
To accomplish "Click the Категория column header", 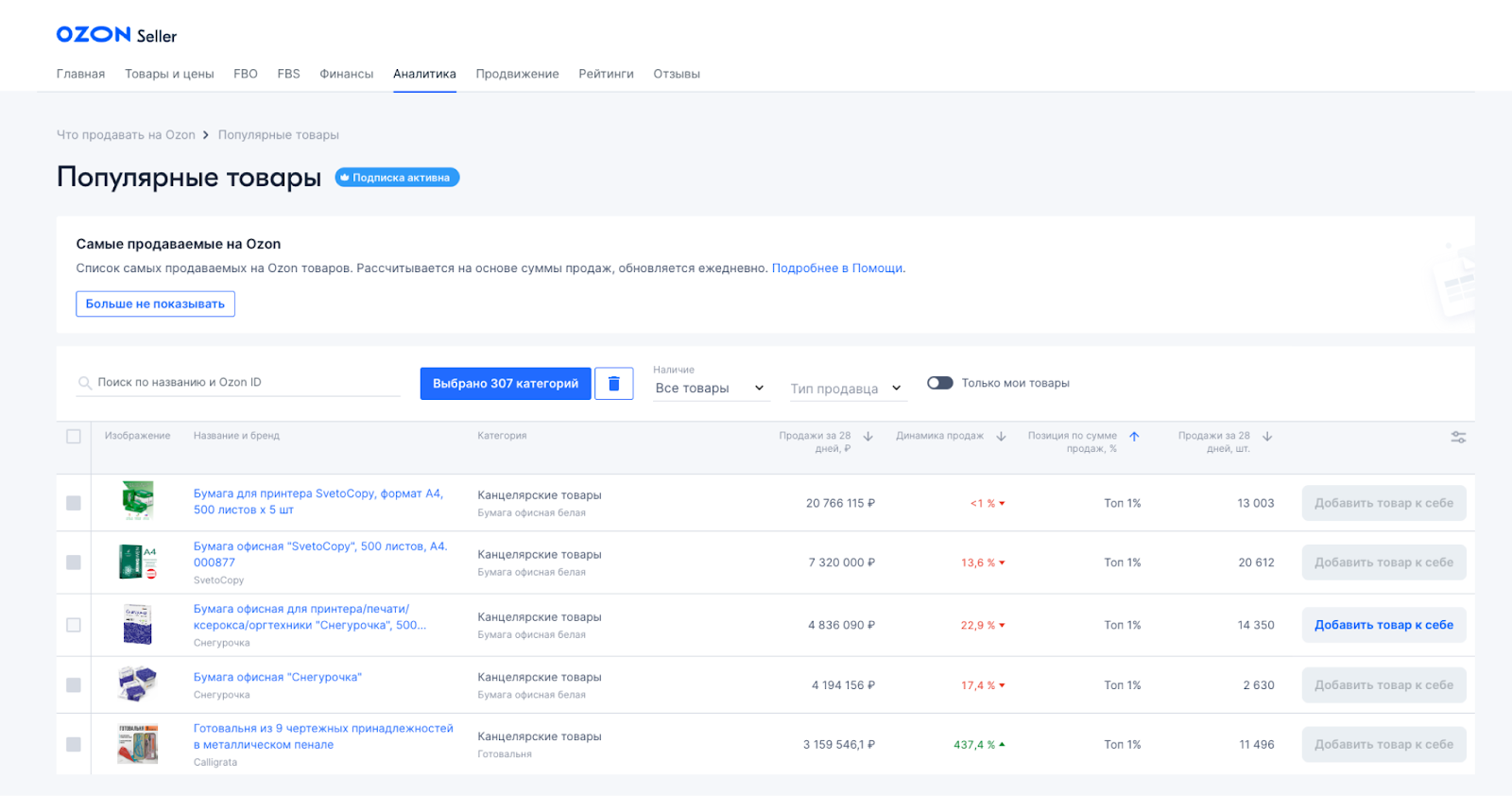I will pyautogui.click(x=502, y=436).
